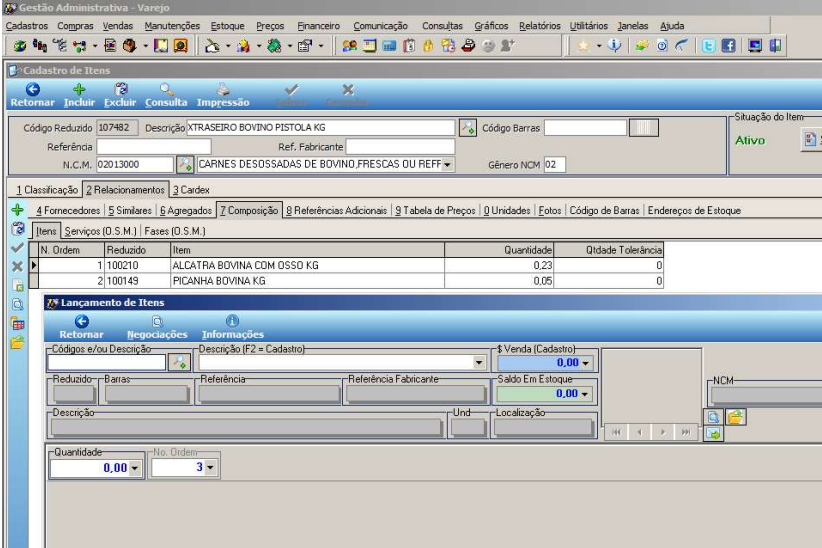This screenshot has height=548, width=822.
Task: Switch to the 1 Classificação tab
Action: [x=47, y=190]
